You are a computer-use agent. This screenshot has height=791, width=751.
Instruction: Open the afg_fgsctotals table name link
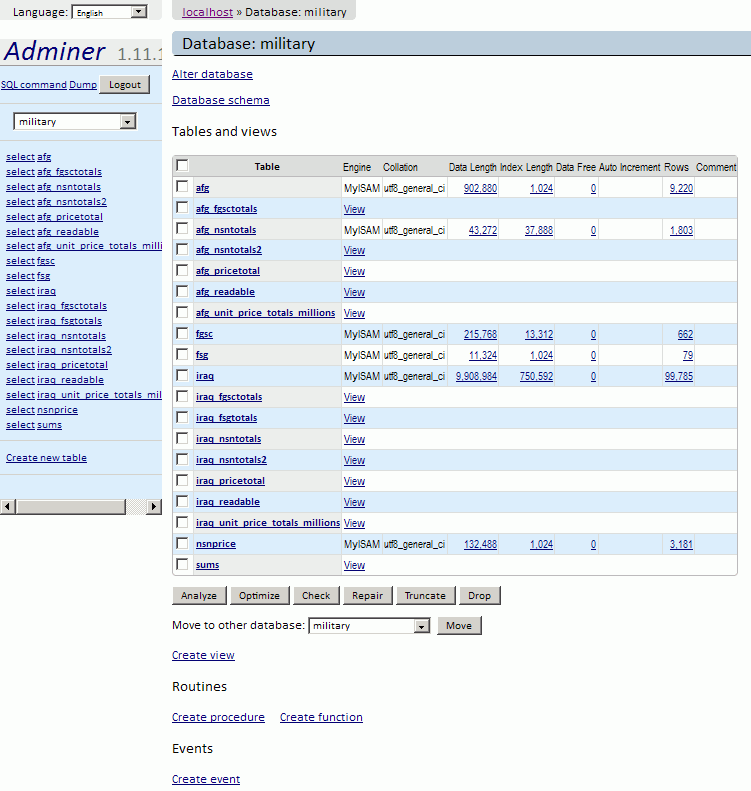[x=226, y=209]
